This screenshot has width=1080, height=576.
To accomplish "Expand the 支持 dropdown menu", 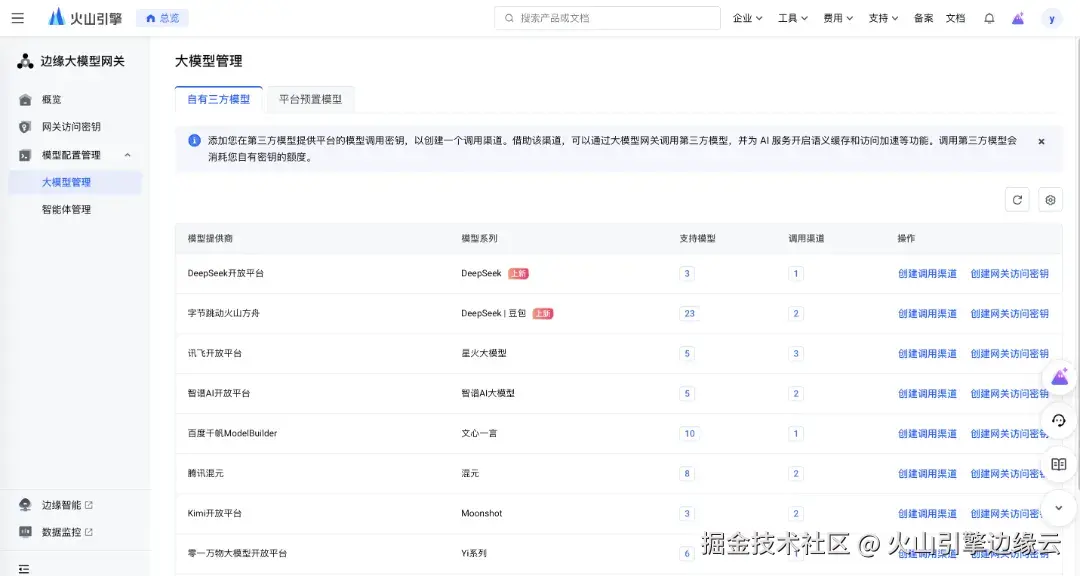I will 883,18.
